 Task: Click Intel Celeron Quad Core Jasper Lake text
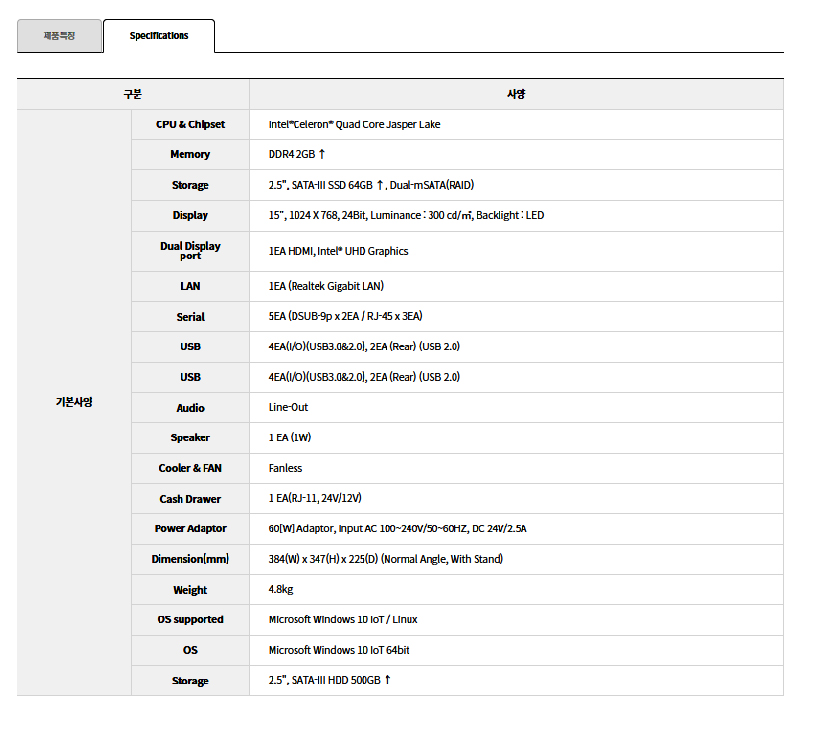click(354, 124)
